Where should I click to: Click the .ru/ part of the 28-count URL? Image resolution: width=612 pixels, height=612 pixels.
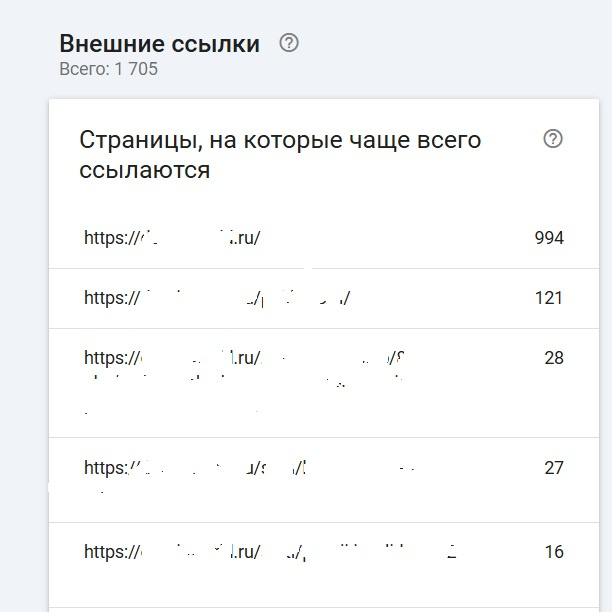[246, 359]
